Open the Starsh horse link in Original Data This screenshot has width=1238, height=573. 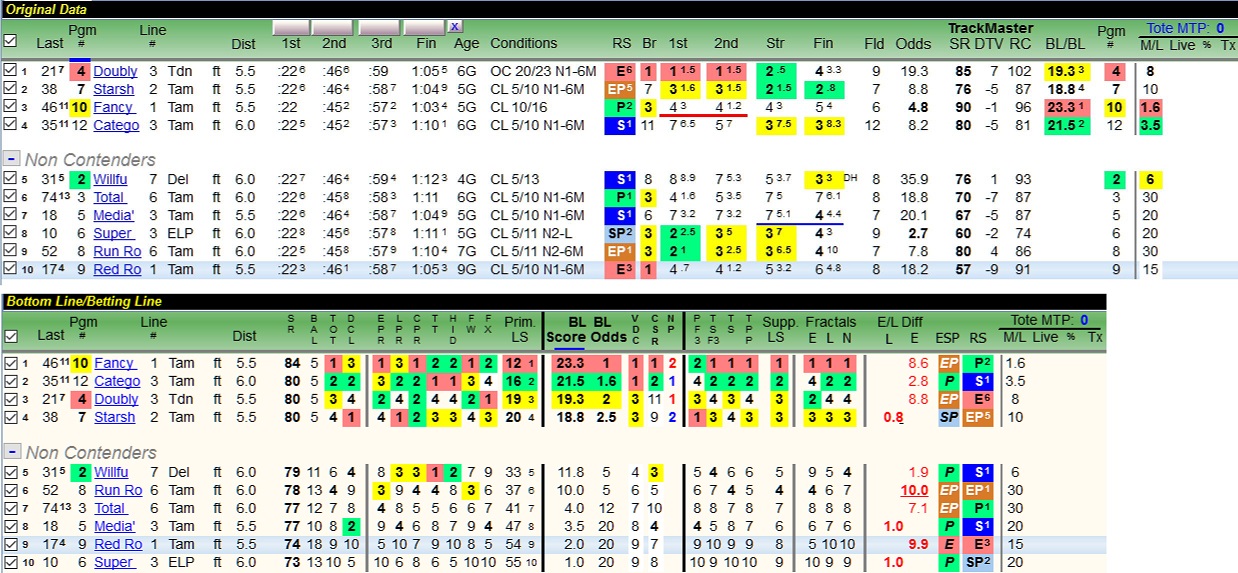click(x=114, y=89)
